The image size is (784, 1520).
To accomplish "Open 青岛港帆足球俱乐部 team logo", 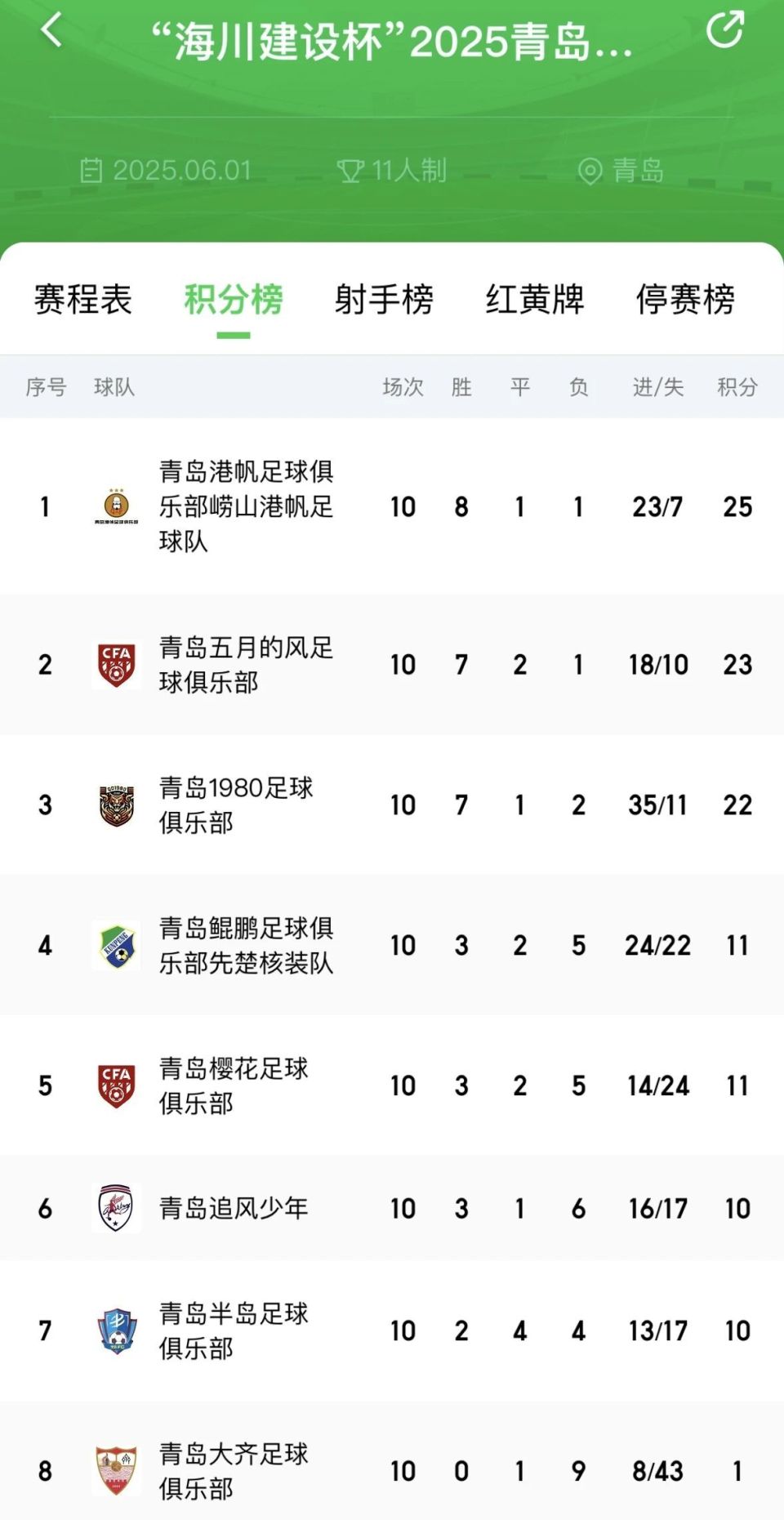I will click(116, 506).
